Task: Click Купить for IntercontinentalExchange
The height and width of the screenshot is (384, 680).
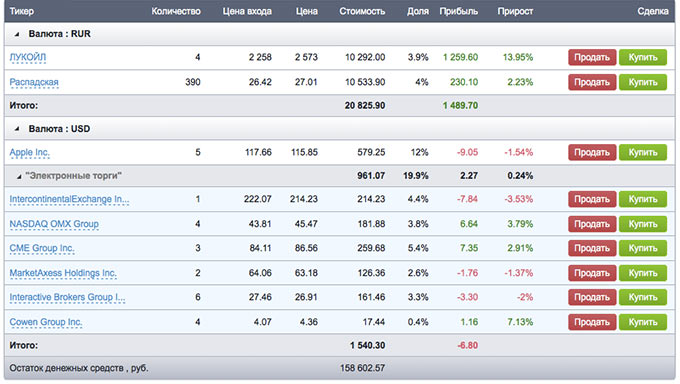Action: coord(643,199)
